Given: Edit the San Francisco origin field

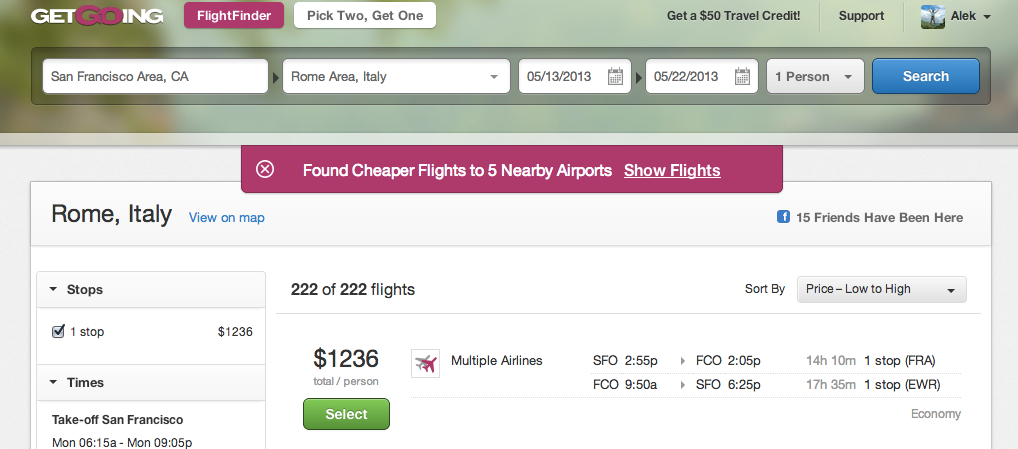Looking at the screenshot, I should pyautogui.click(x=155, y=77).
